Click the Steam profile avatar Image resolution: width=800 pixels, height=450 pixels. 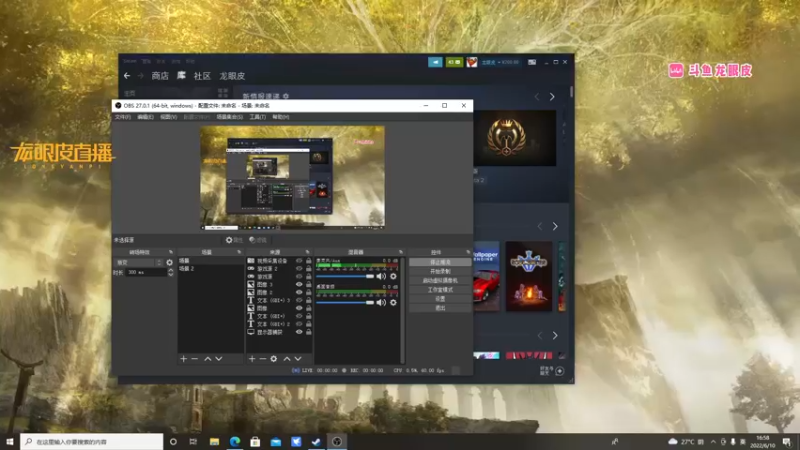[x=472, y=62]
